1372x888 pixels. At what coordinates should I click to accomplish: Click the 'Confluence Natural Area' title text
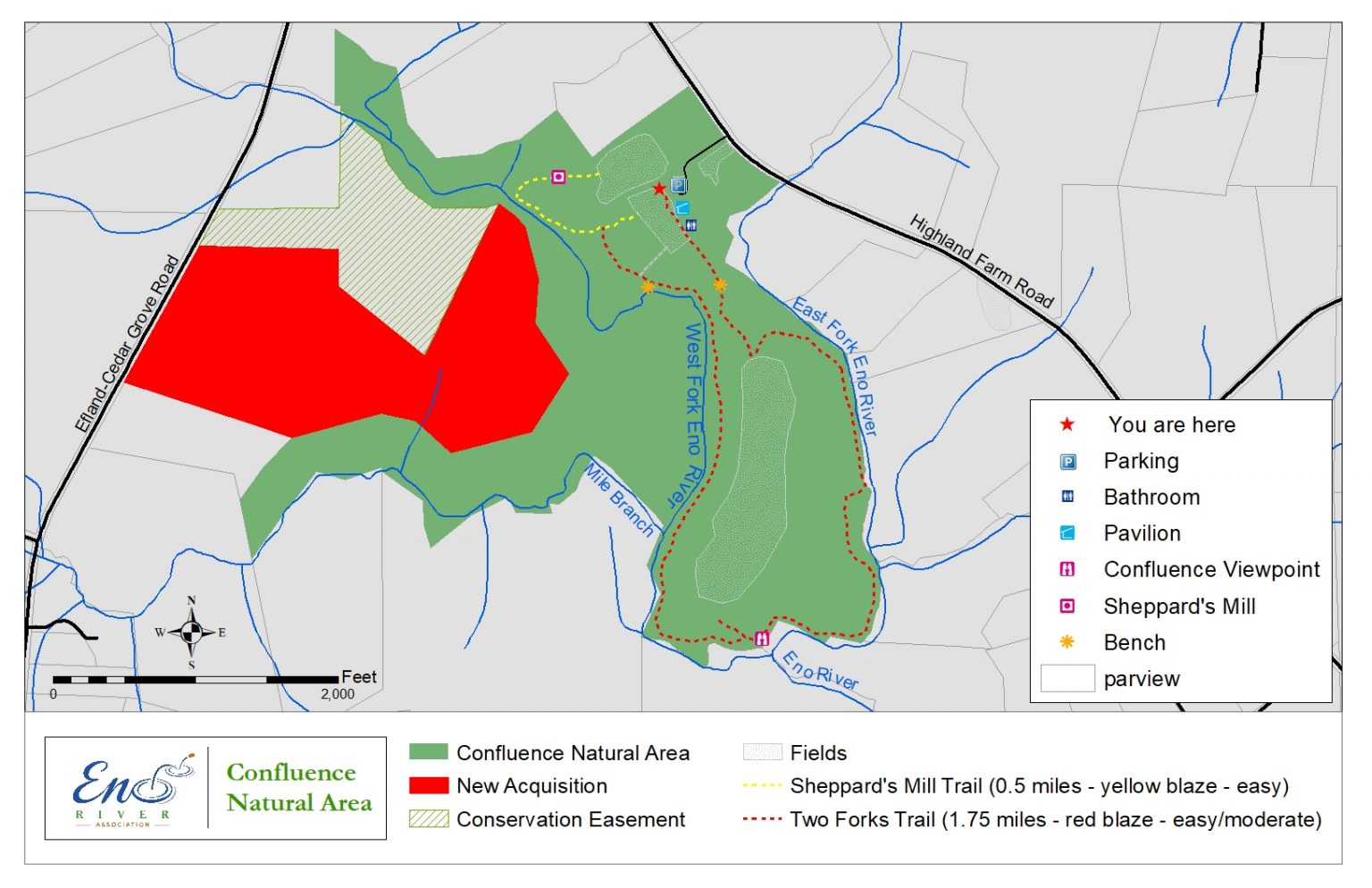[298, 787]
